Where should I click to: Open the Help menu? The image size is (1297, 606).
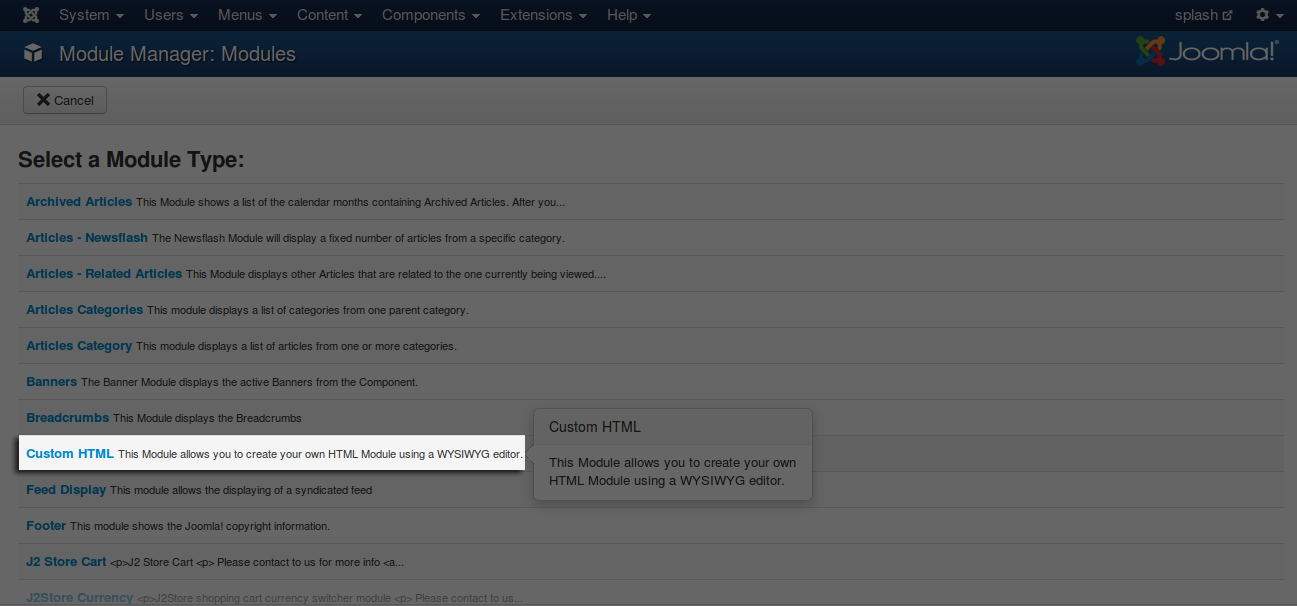pyautogui.click(x=628, y=15)
